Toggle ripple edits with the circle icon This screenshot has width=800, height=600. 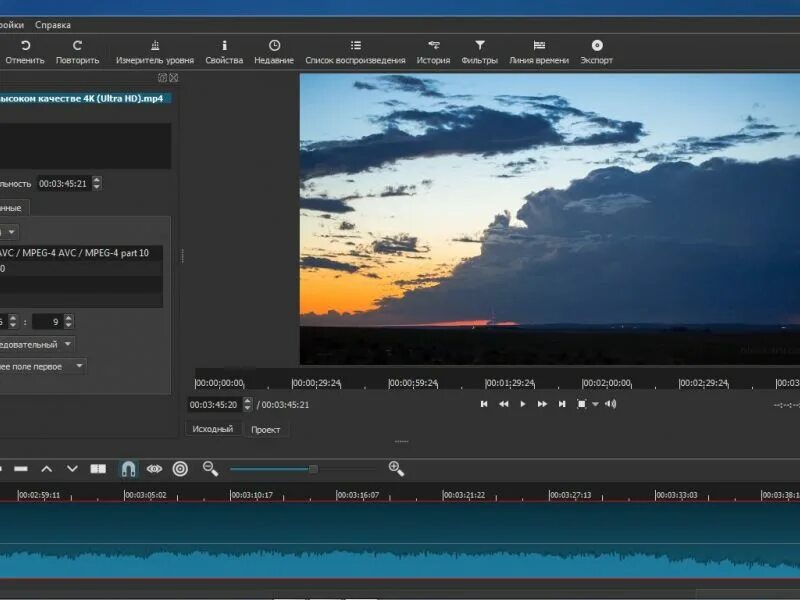click(180, 467)
